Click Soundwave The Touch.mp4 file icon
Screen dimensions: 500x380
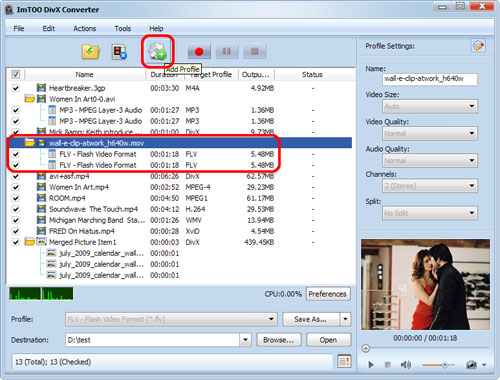41,209
